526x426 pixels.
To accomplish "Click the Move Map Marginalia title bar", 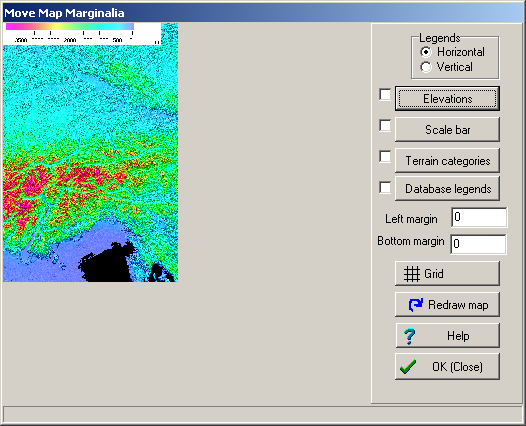I will [263, 13].
